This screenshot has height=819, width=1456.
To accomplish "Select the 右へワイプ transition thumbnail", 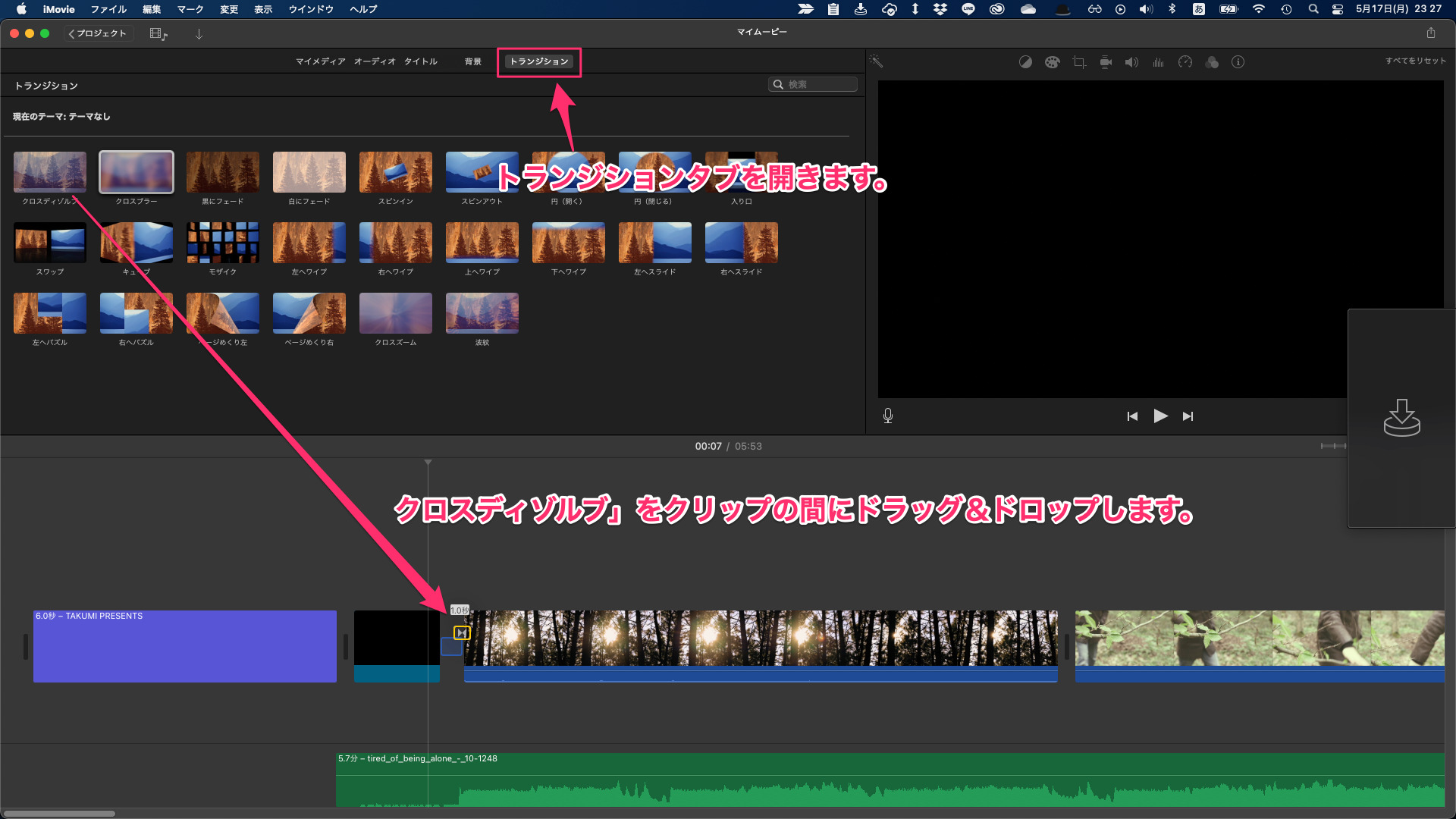I will tap(396, 243).
